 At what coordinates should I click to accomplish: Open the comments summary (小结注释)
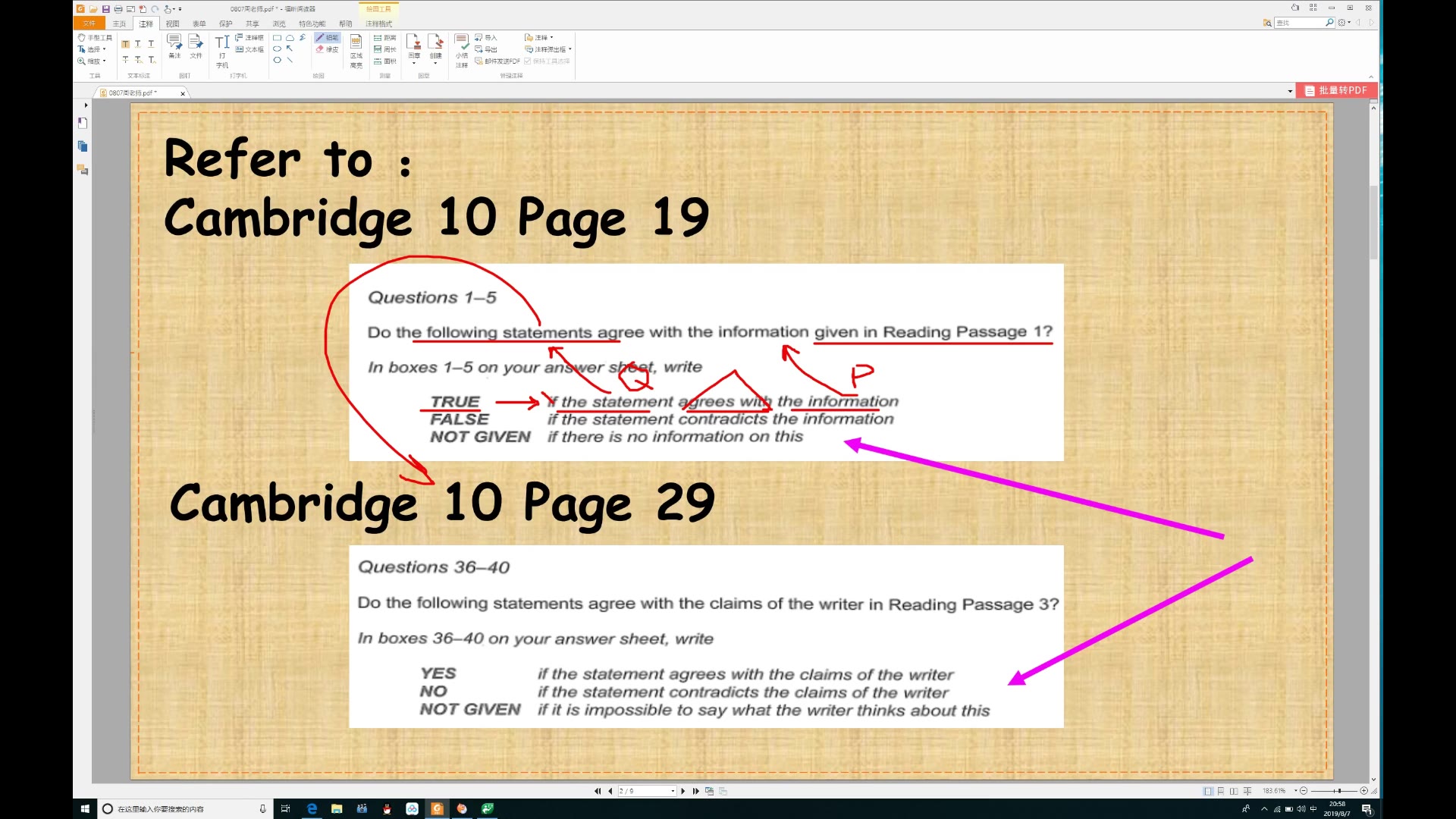[462, 51]
